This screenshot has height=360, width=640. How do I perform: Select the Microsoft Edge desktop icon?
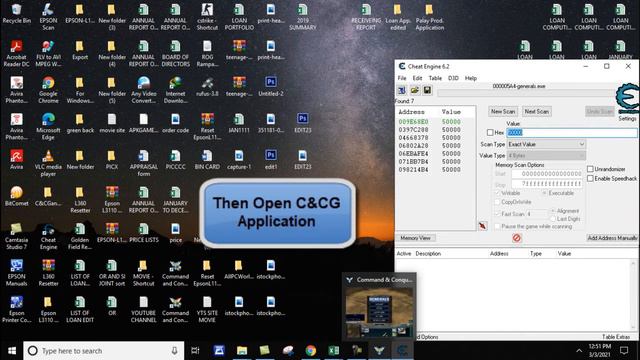click(48, 127)
